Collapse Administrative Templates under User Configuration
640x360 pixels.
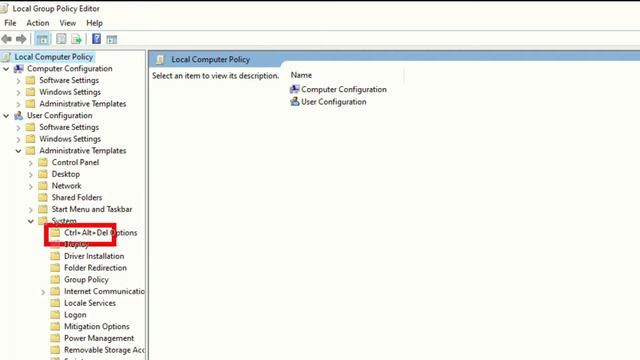click(x=18, y=151)
